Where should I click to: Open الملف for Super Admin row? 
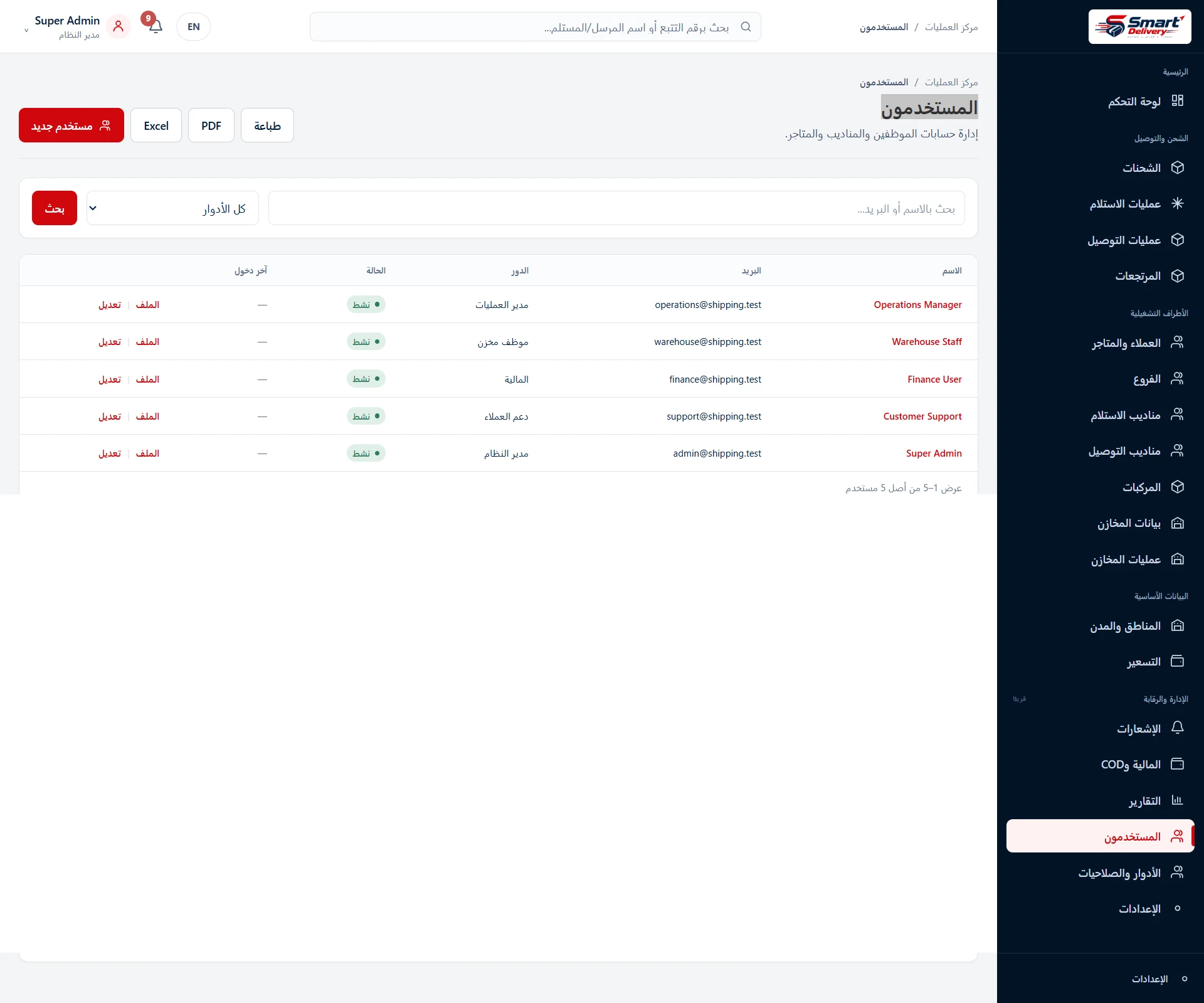click(147, 454)
